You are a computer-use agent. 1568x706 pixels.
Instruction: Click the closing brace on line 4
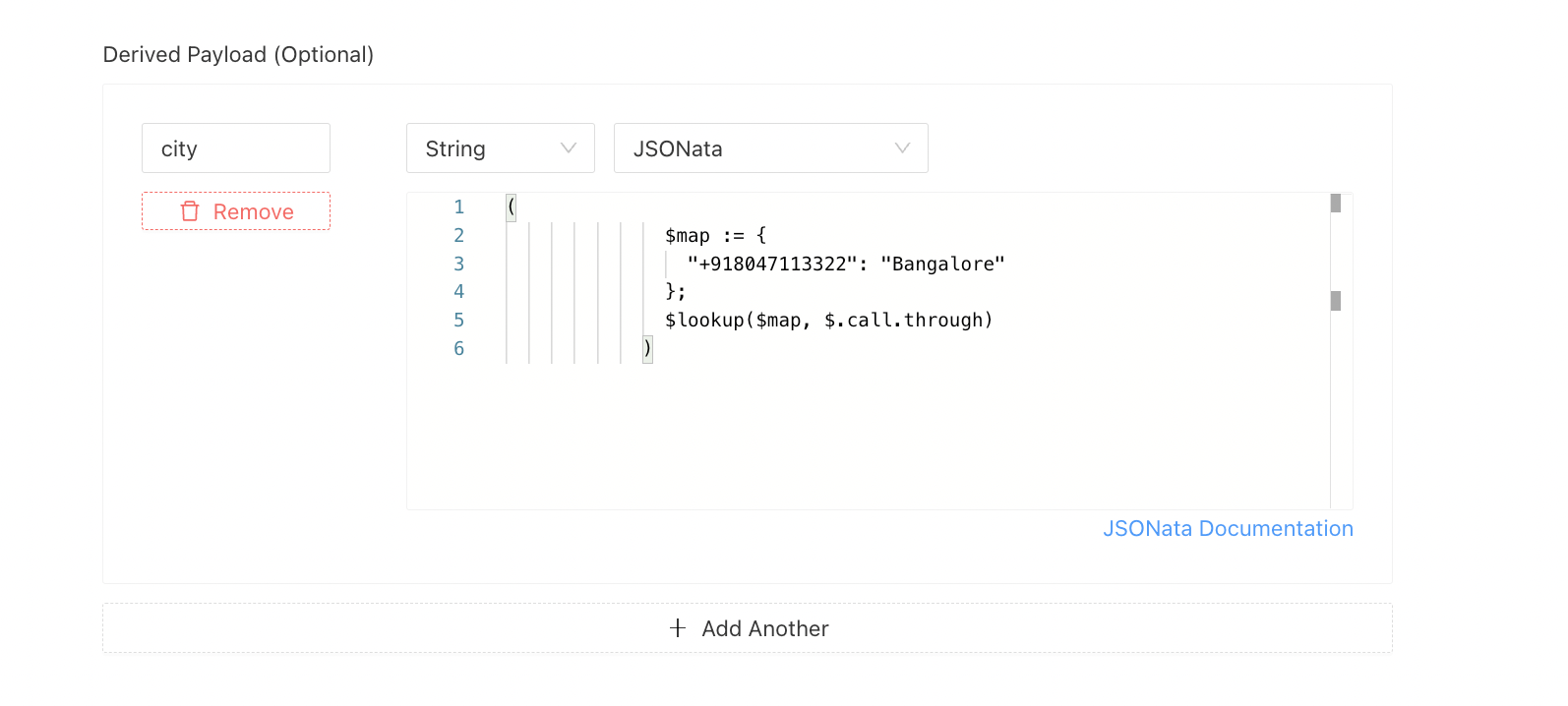[x=671, y=292]
